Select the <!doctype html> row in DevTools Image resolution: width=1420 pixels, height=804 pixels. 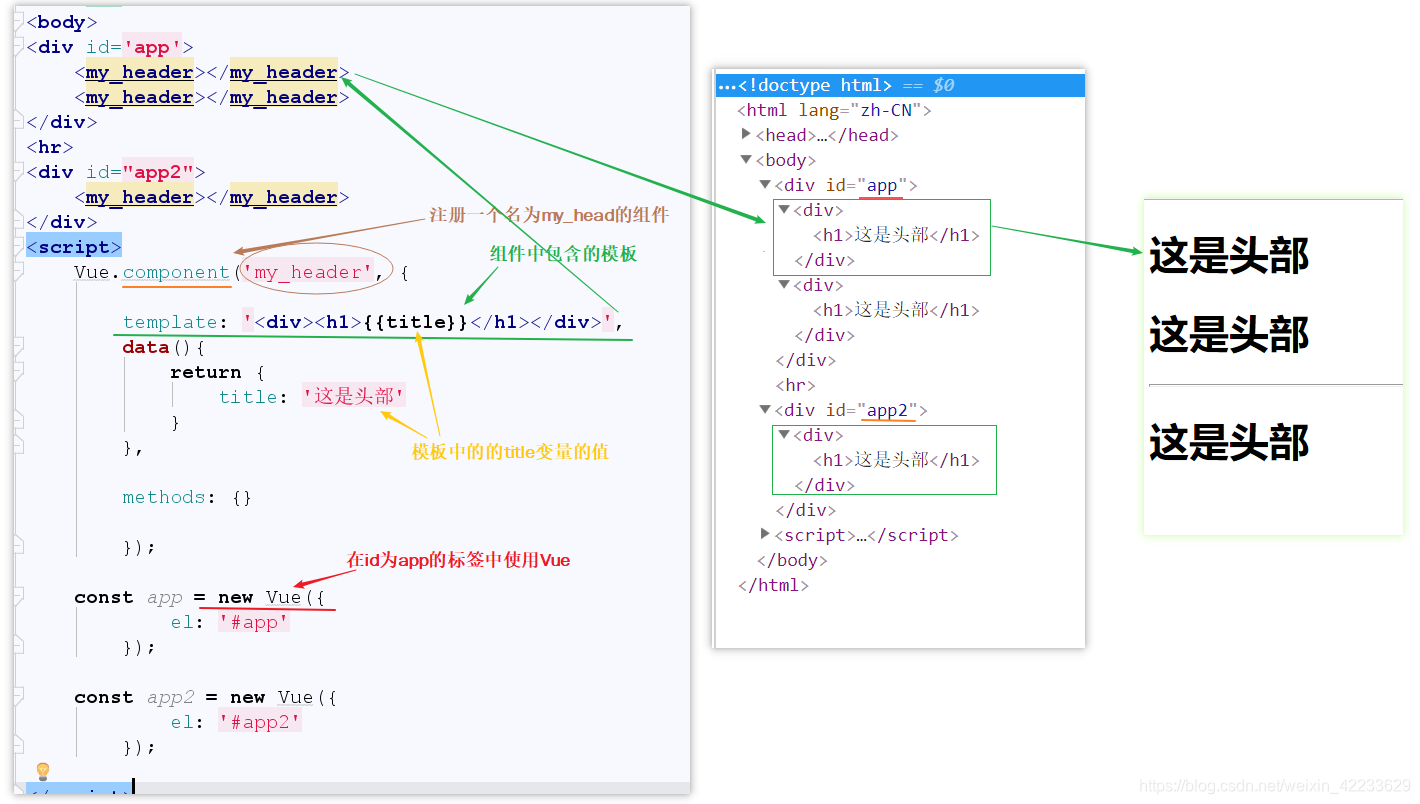click(900, 85)
